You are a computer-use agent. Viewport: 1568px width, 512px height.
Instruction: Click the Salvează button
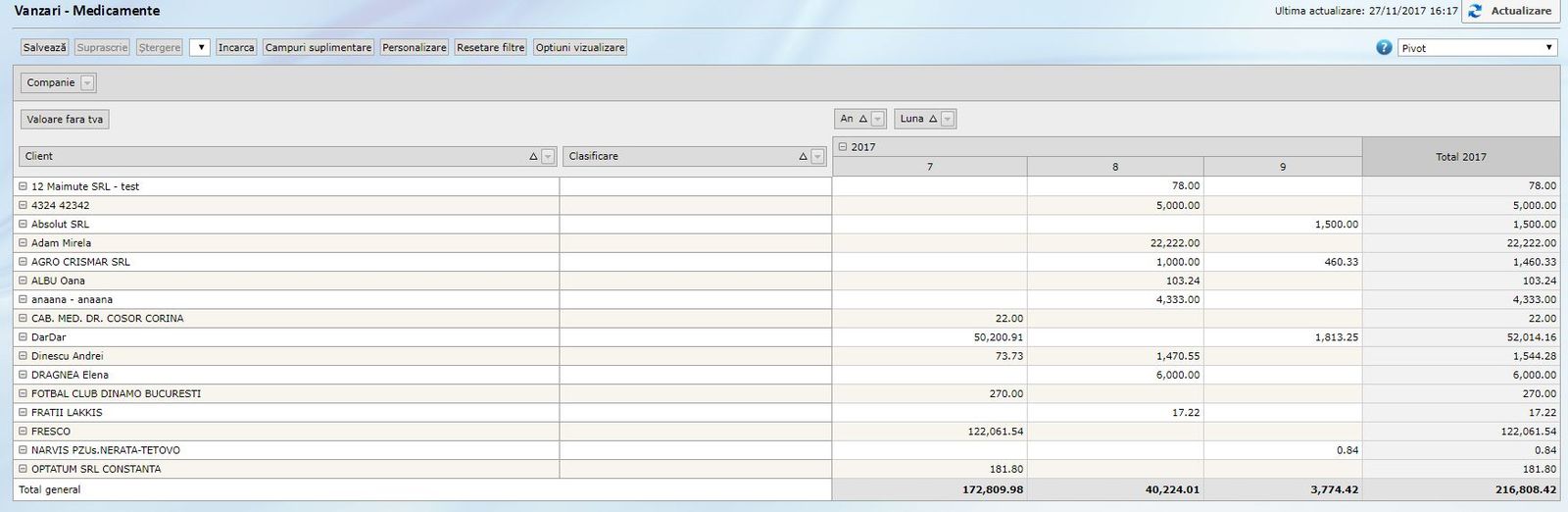pyautogui.click(x=45, y=48)
